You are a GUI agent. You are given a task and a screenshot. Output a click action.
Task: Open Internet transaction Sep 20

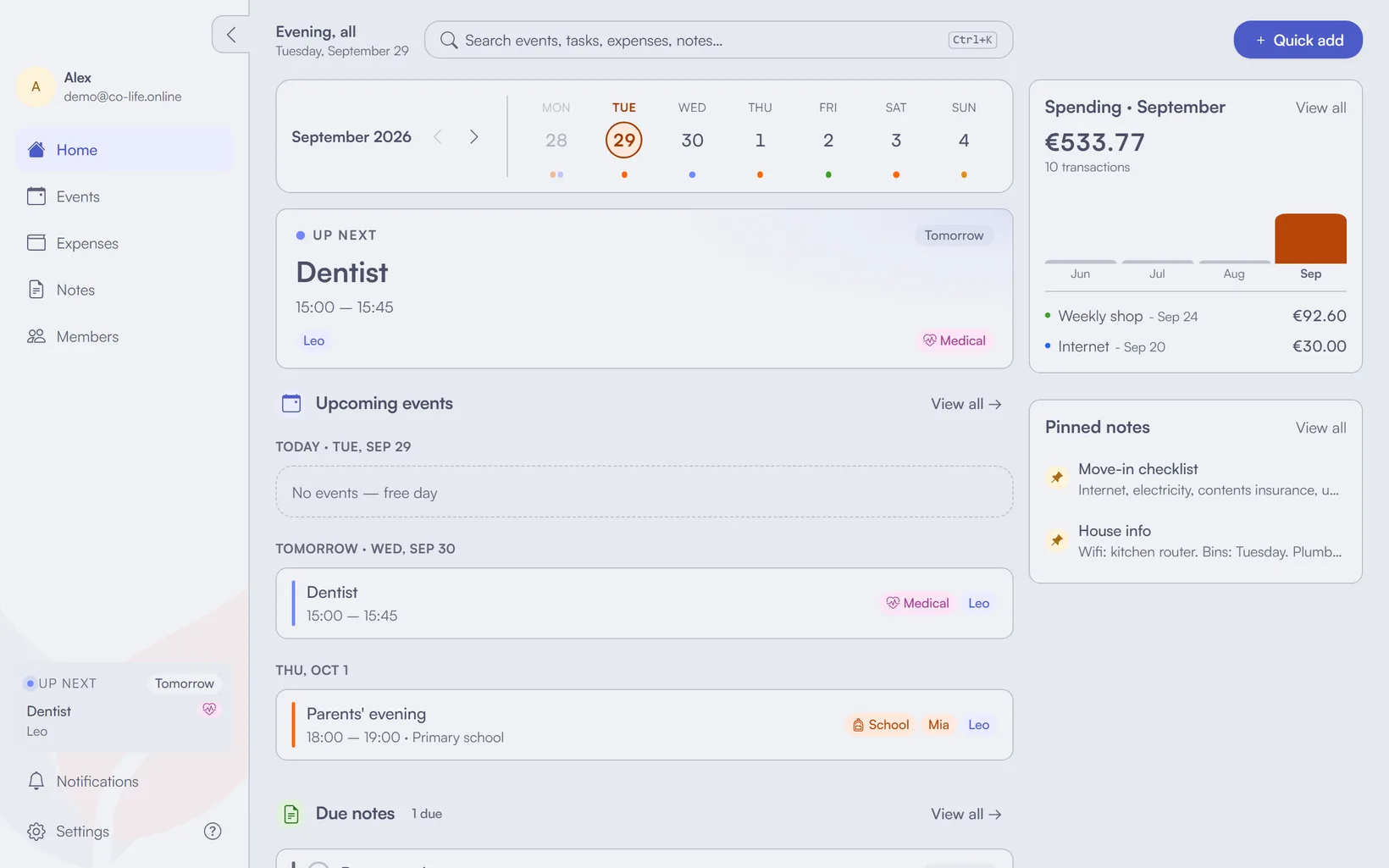[x=1195, y=346]
